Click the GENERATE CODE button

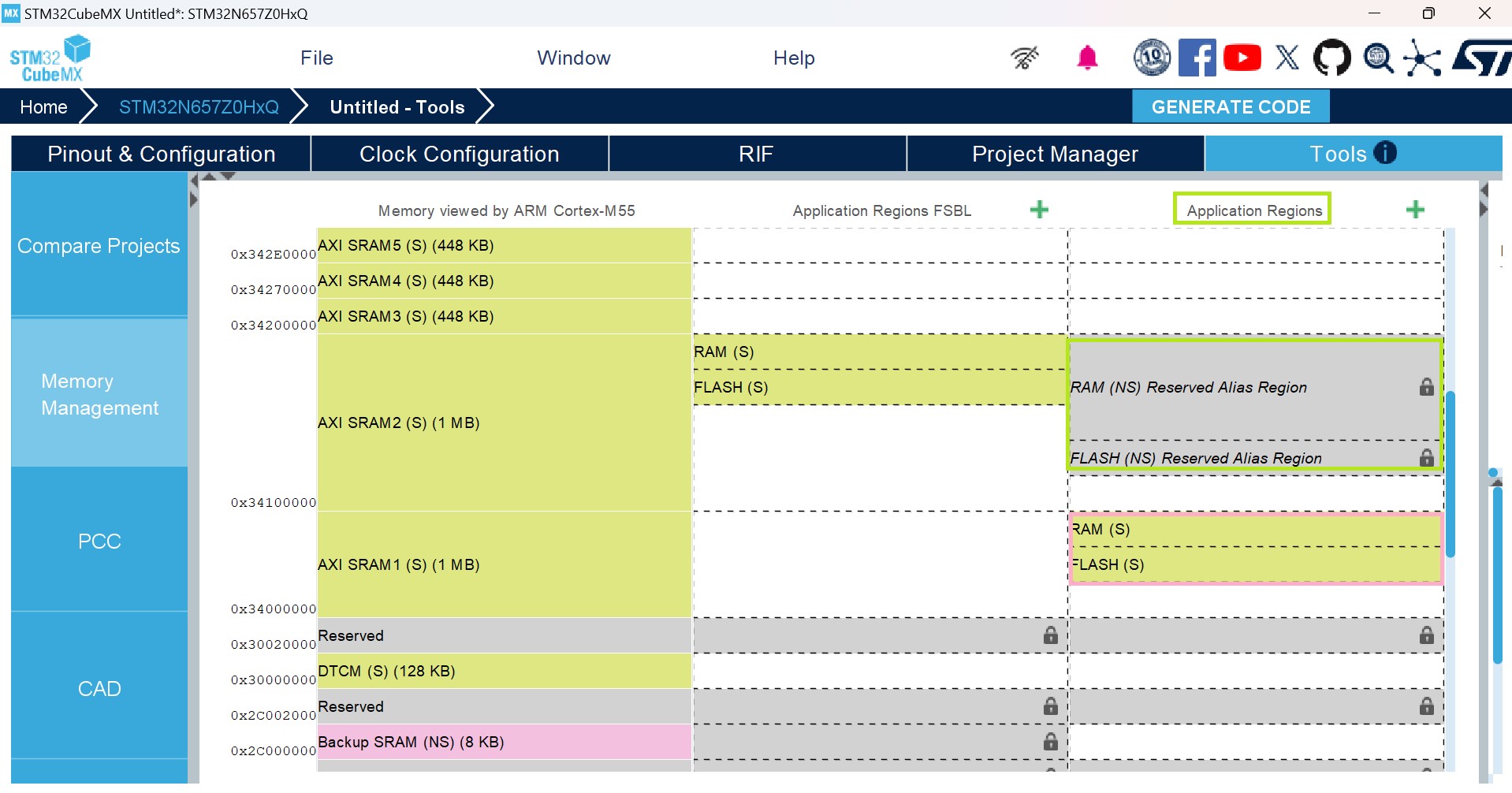tap(1231, 106)
